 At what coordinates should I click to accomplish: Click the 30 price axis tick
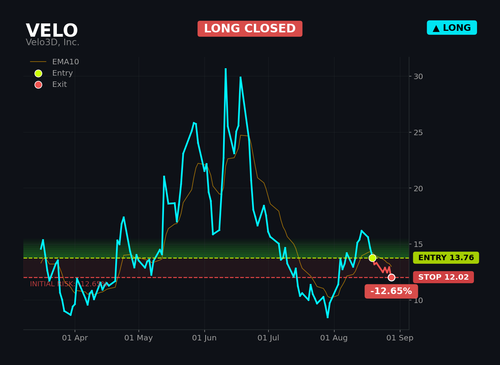pyautogui.click(x=418, y=76)
